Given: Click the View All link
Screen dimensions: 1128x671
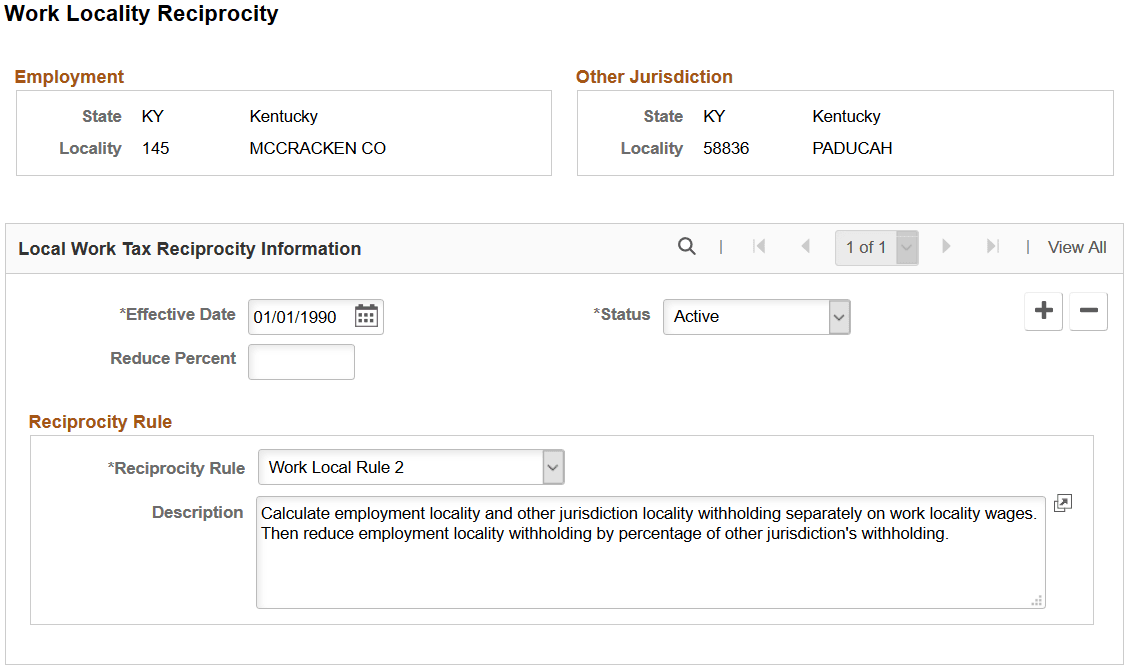Looking at the screenshot, I should [x=1076, y=246].
